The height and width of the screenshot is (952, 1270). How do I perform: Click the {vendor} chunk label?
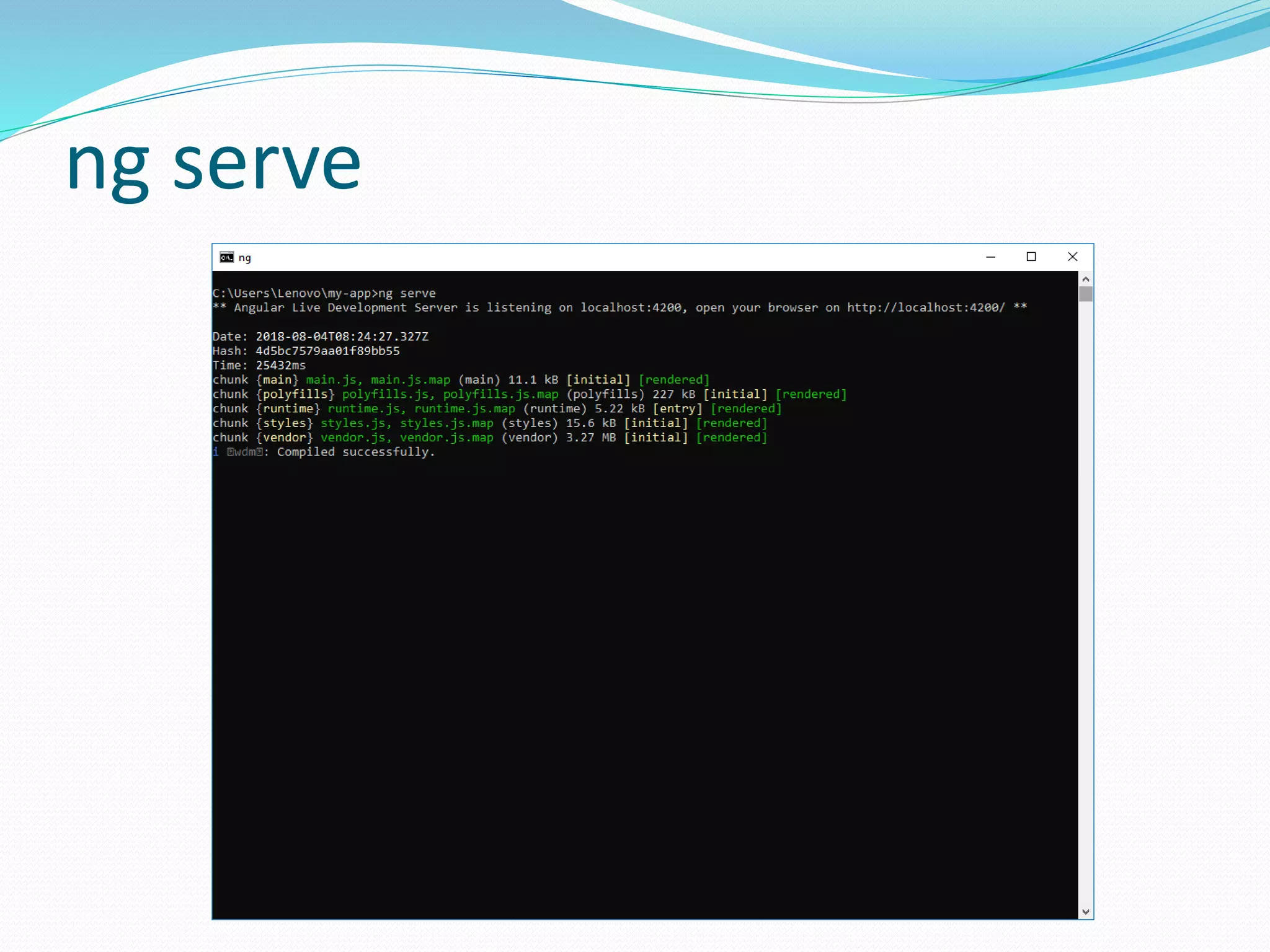pos(285,438)
